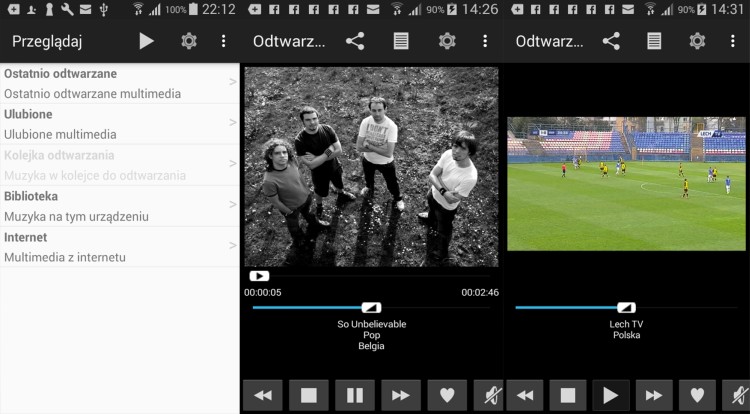
Task: Toggle mute in the Lech TV player
Action: point(738,395)
